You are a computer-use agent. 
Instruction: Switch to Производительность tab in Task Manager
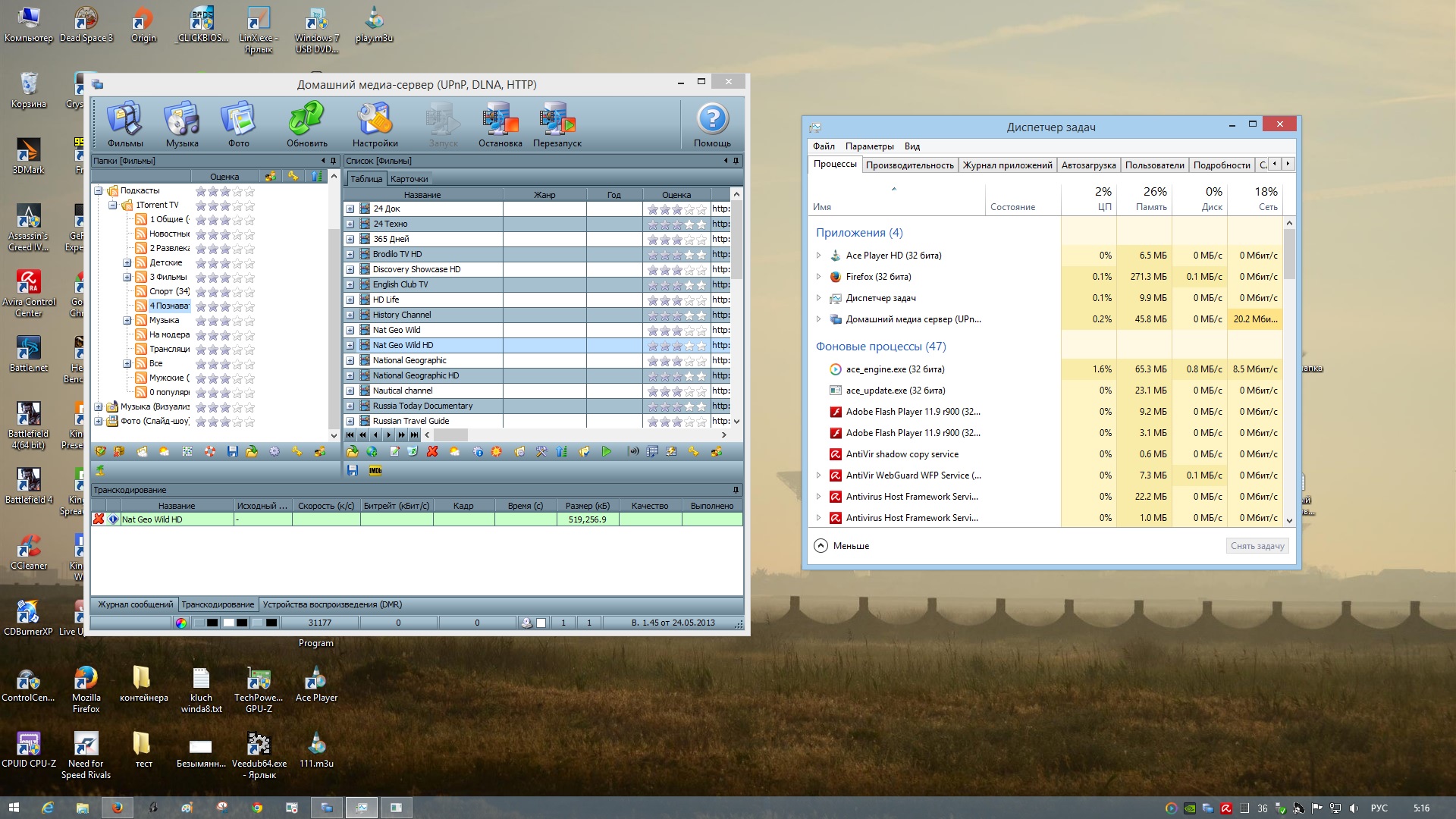909,165
